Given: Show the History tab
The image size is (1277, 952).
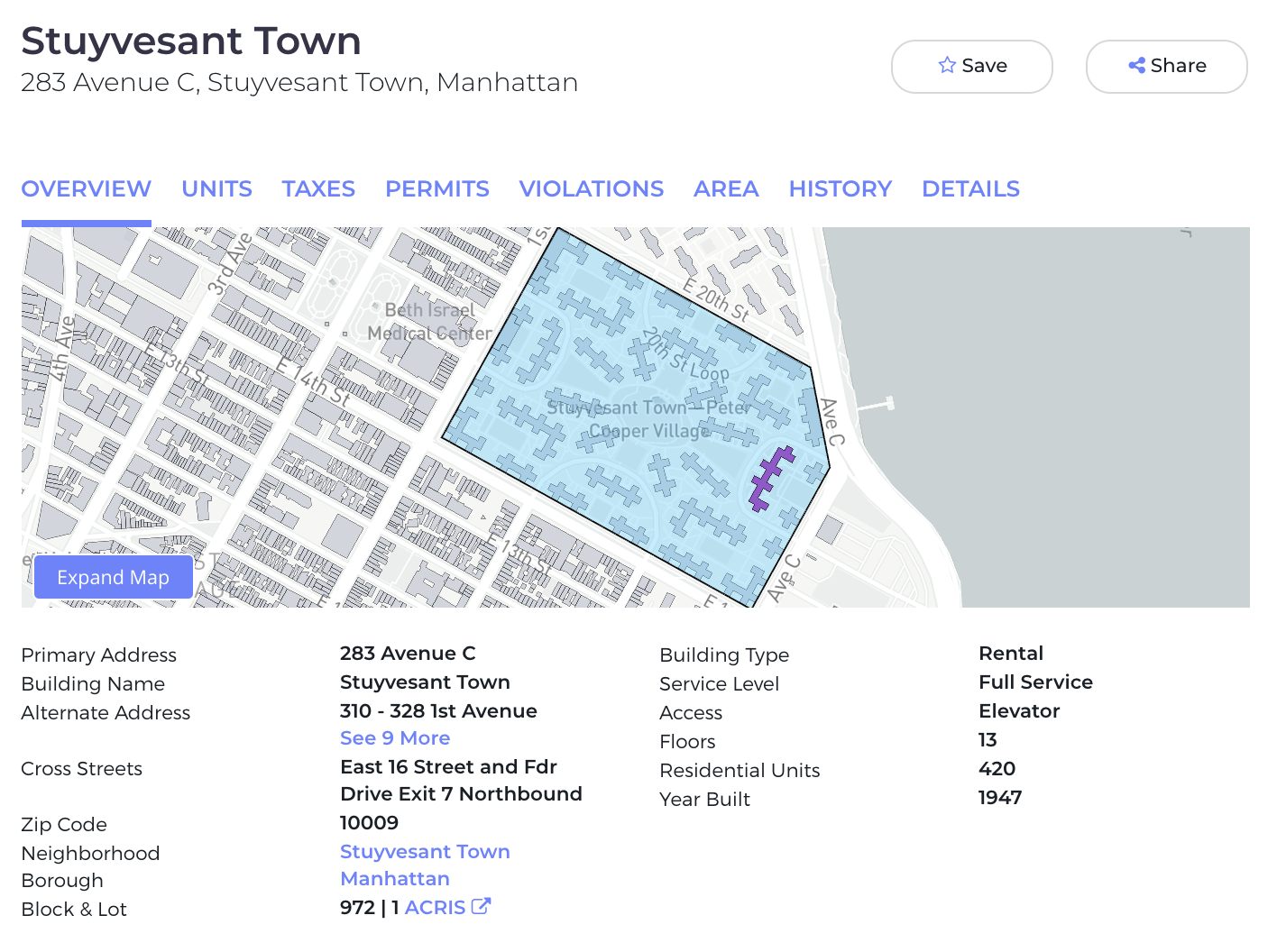Looking at the screenshot, I should 840,188.
